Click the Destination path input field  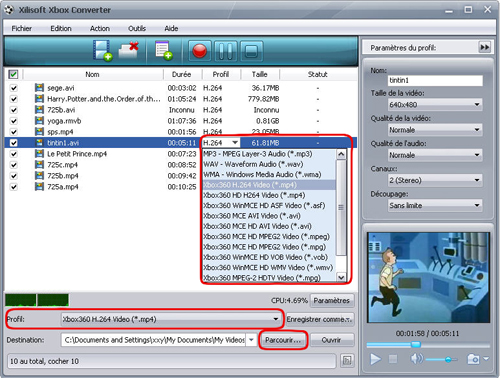(153, 340)
